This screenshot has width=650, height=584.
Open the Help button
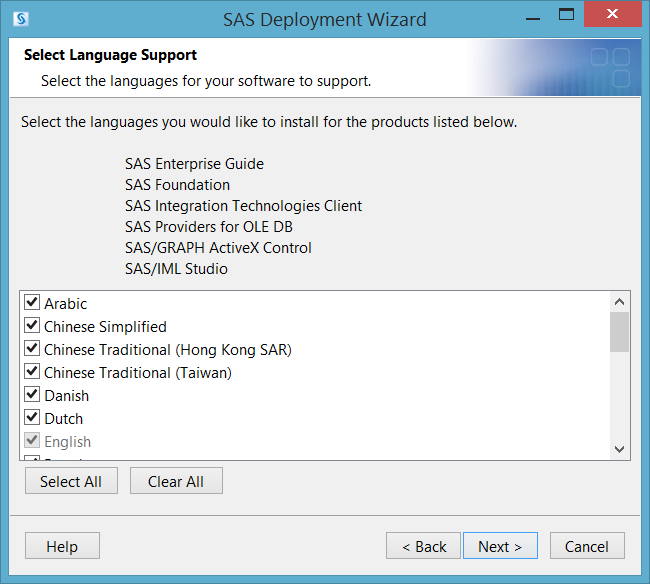click(x=62, y=546)
